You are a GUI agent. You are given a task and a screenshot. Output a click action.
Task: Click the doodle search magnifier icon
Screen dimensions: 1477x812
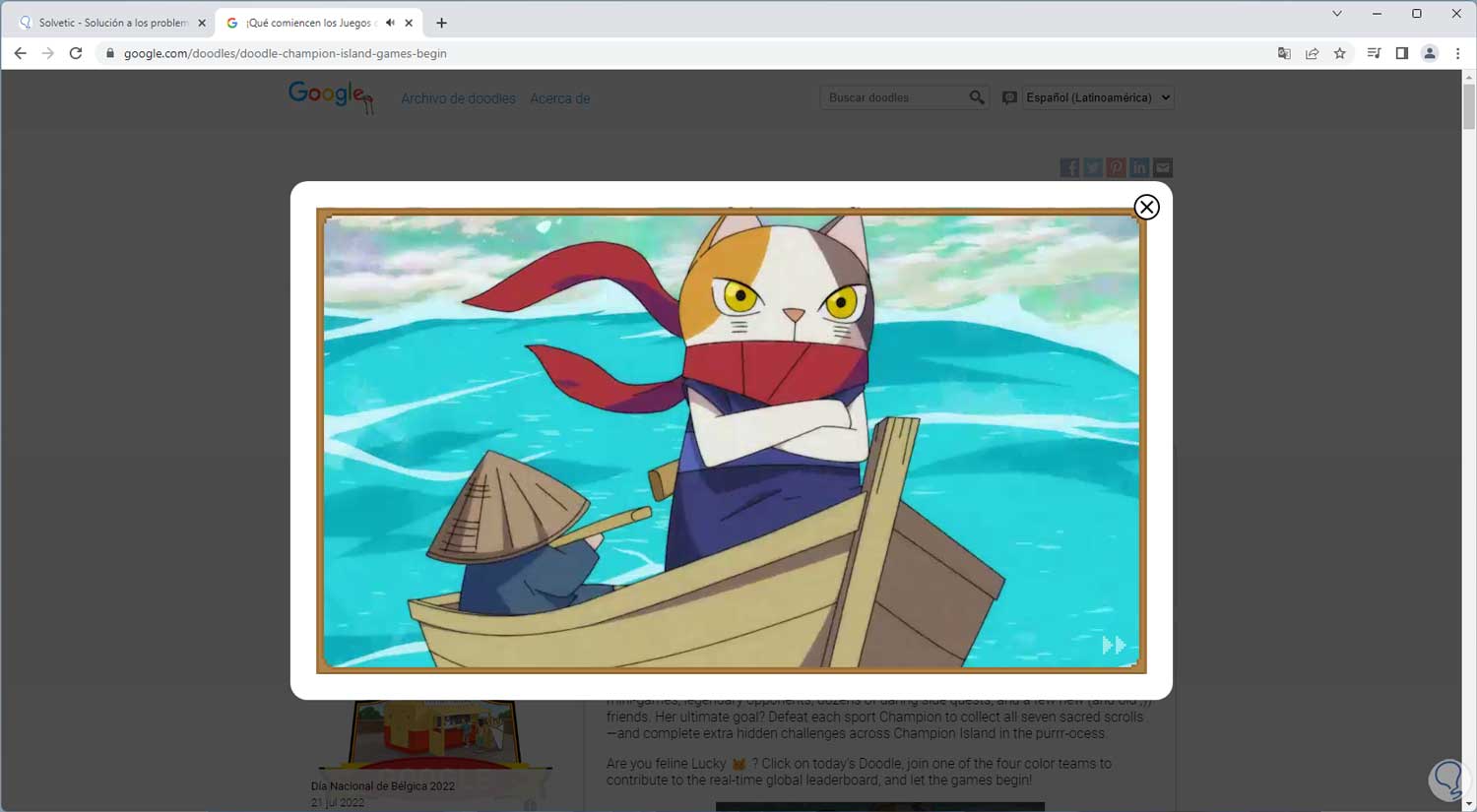(977, 97)
